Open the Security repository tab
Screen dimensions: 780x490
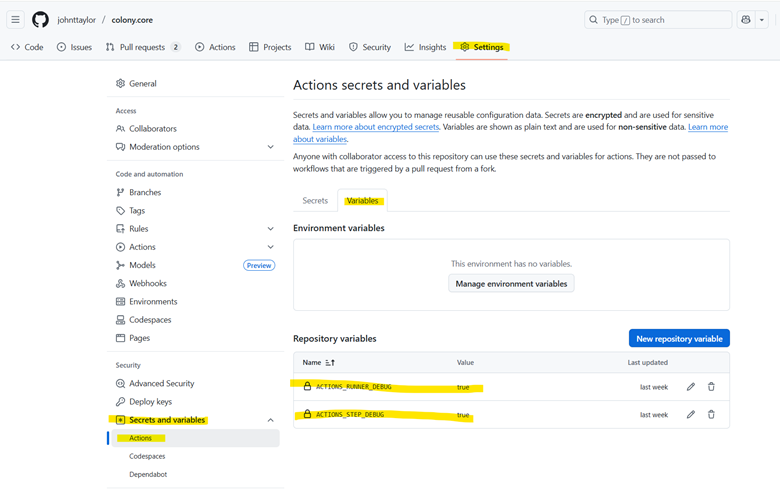coord(370,47)
